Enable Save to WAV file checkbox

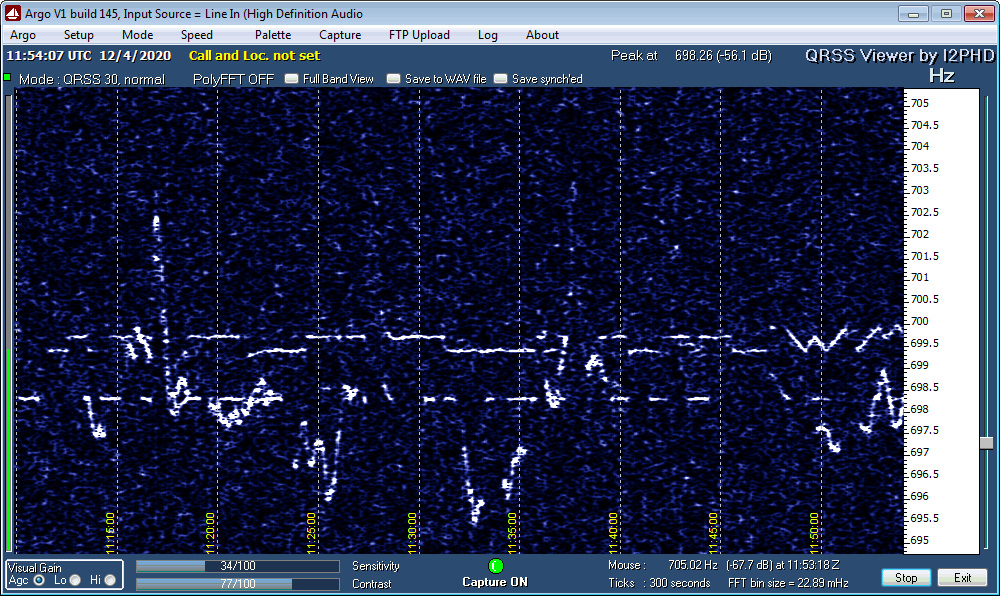[x=393, y=78]
